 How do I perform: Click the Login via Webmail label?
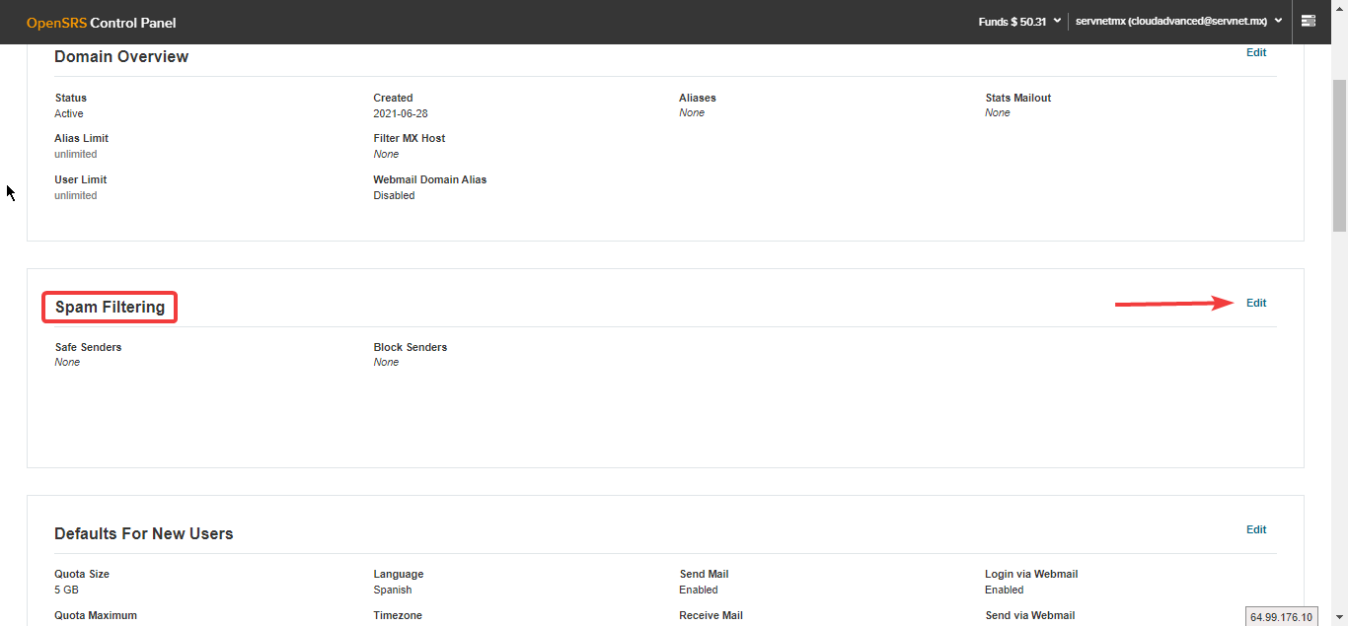1031,574
